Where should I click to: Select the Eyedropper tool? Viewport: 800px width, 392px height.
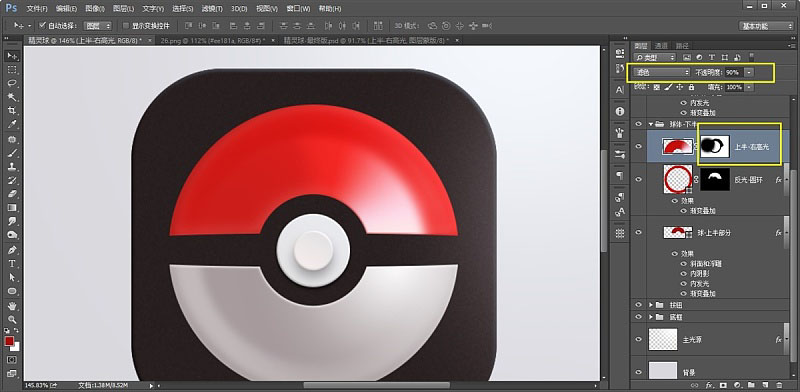12,125
